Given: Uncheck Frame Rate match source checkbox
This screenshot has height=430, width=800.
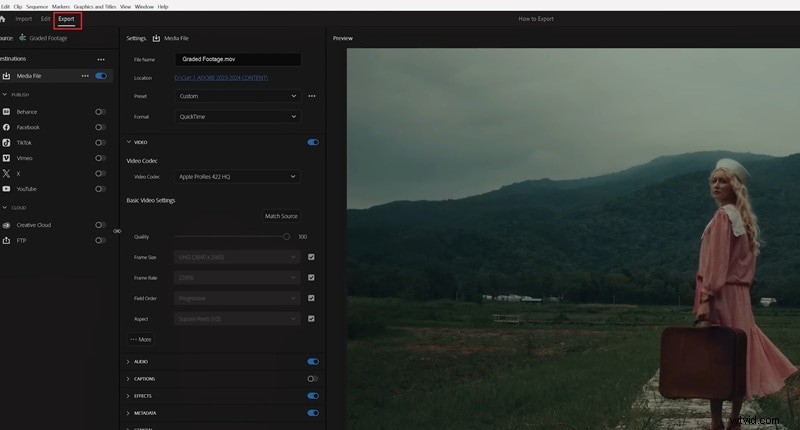Looking at the screenshot, I should [x=311, y=277].
